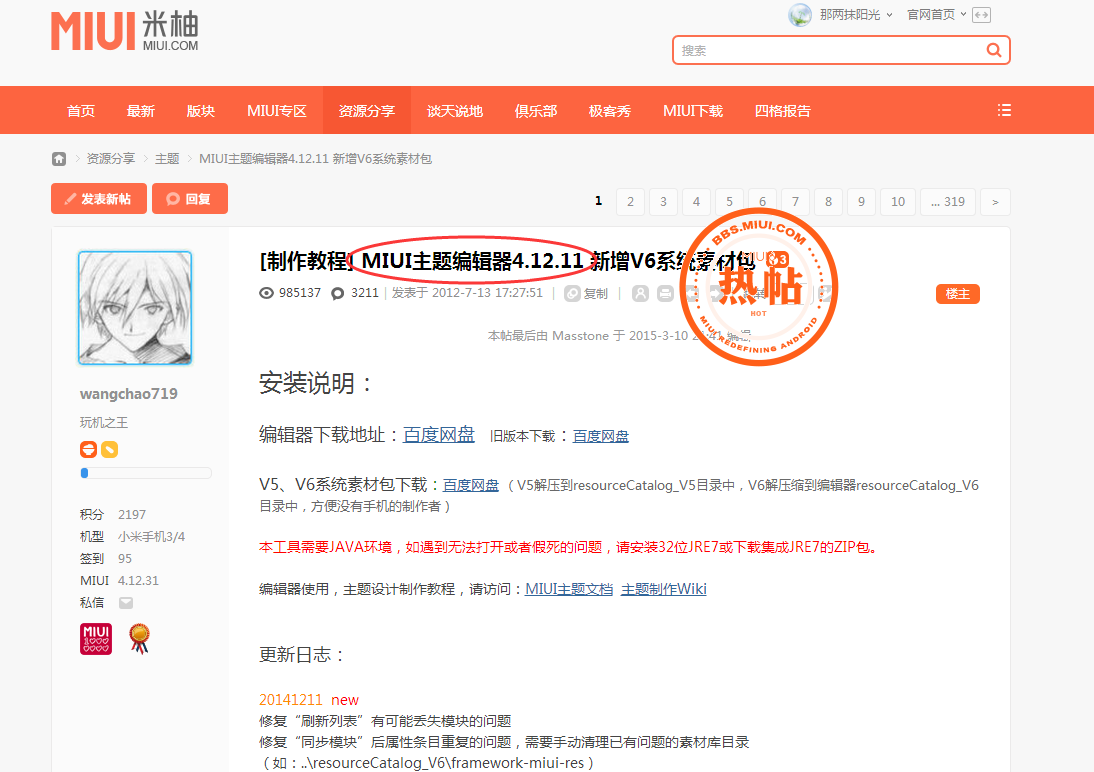Click the orange round user-group badge

click(88, 450)
